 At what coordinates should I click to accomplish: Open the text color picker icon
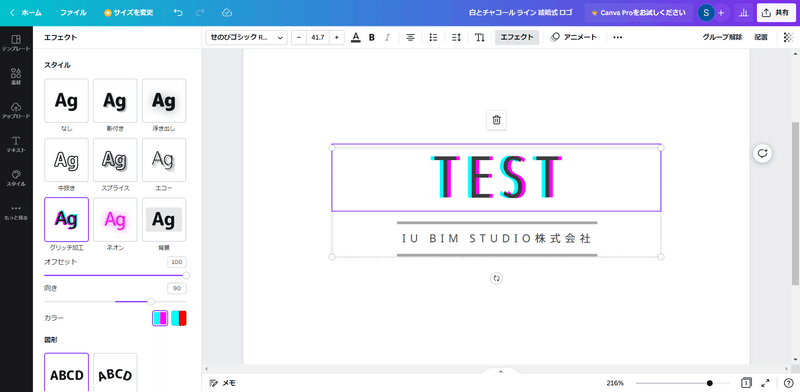point(356,37)
